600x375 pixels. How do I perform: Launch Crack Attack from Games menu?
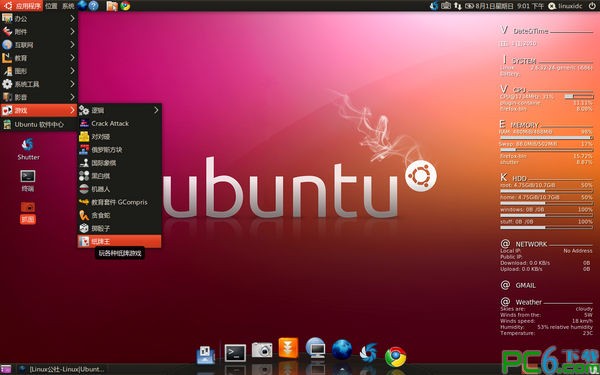pos(119,123)
